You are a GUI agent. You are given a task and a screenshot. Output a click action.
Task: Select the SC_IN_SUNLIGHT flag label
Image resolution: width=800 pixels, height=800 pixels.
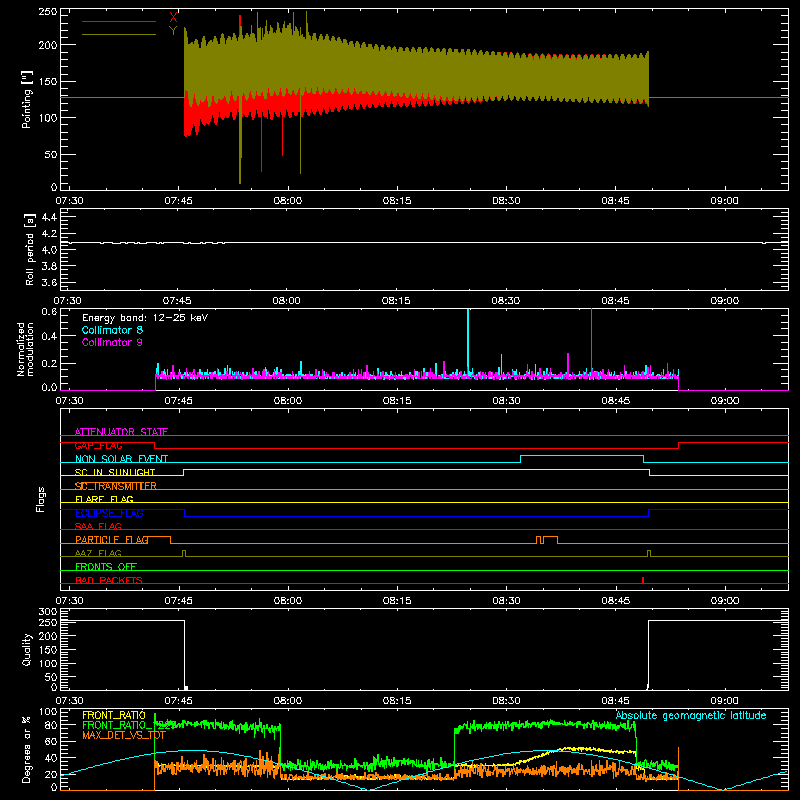[x=115, y=472]
